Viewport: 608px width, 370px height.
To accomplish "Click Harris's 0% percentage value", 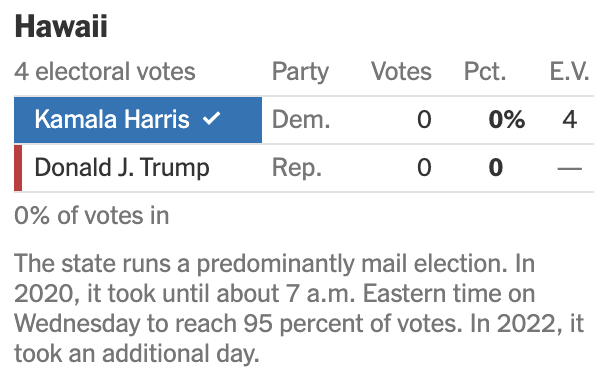I will tap(507, 119).
